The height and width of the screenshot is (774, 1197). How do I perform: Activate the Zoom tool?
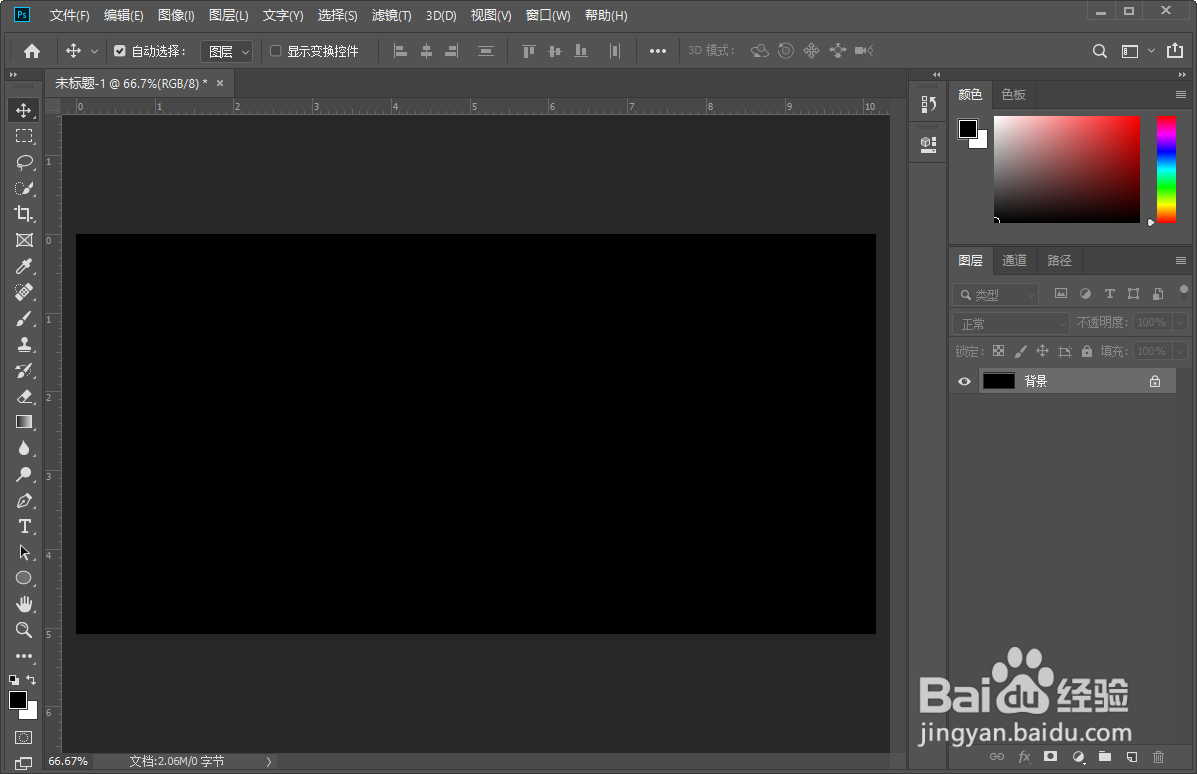[23, 630]
